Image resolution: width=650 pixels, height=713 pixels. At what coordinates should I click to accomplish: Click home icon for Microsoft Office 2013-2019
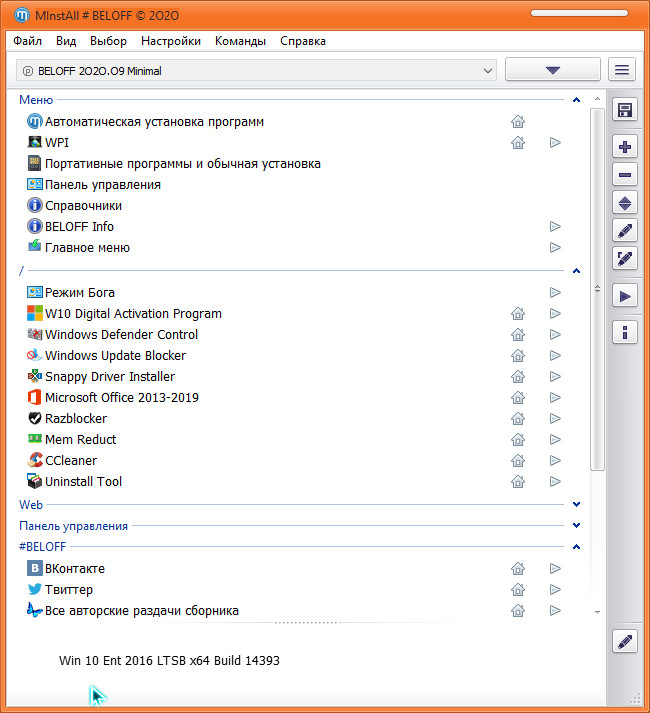pyautogui.click(x=518, y=397)
